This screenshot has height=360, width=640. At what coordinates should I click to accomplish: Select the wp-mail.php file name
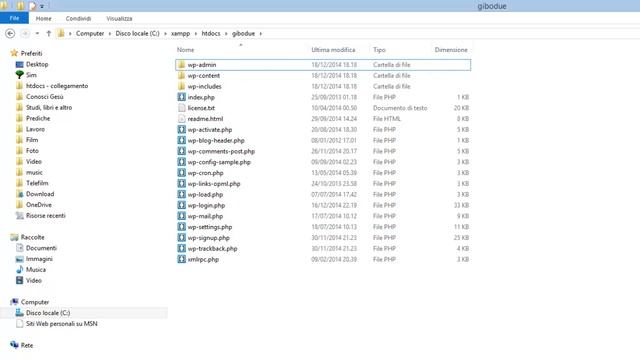(205, 216)
